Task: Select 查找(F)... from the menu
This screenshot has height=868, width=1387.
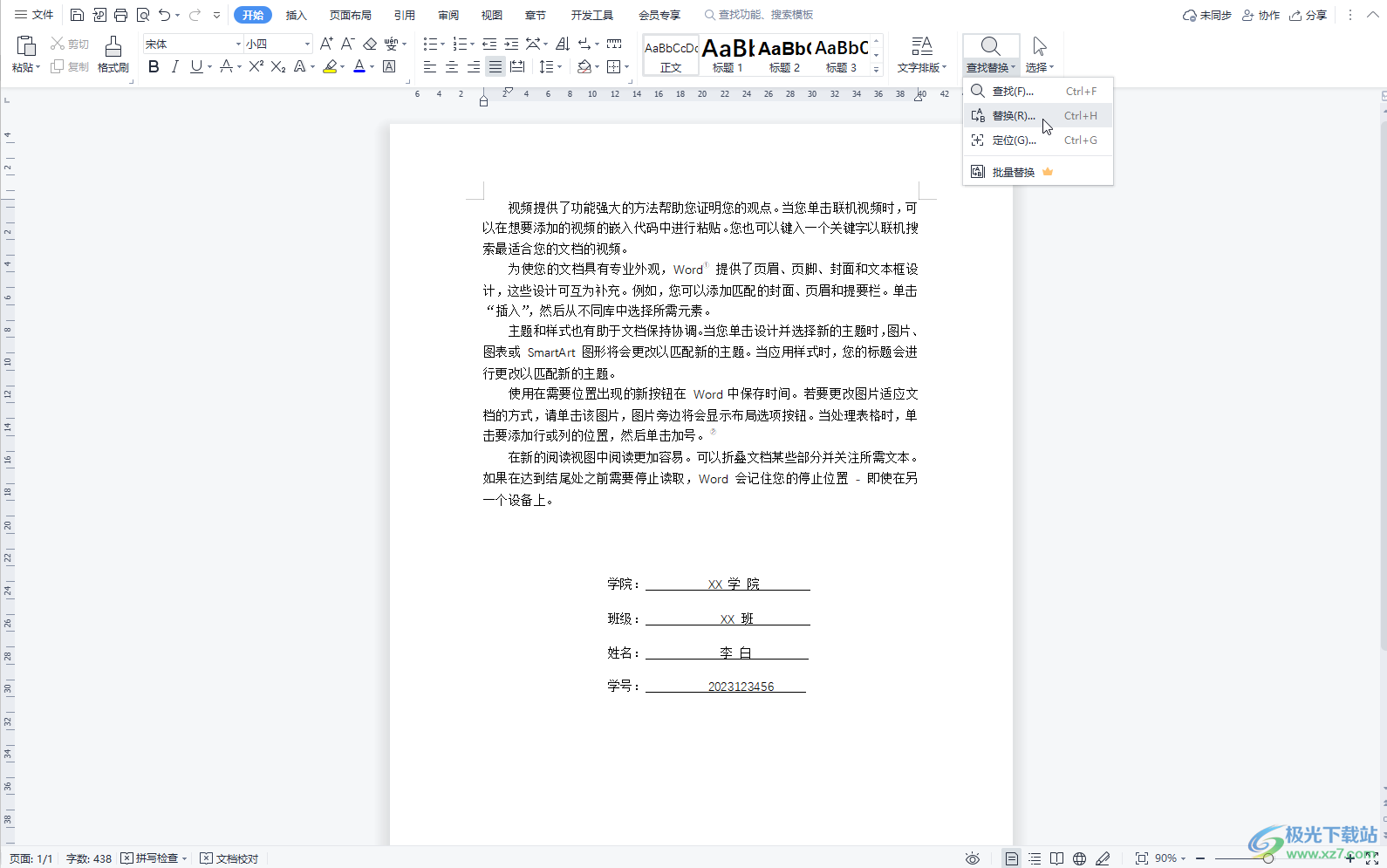Action: [1038, 91]
